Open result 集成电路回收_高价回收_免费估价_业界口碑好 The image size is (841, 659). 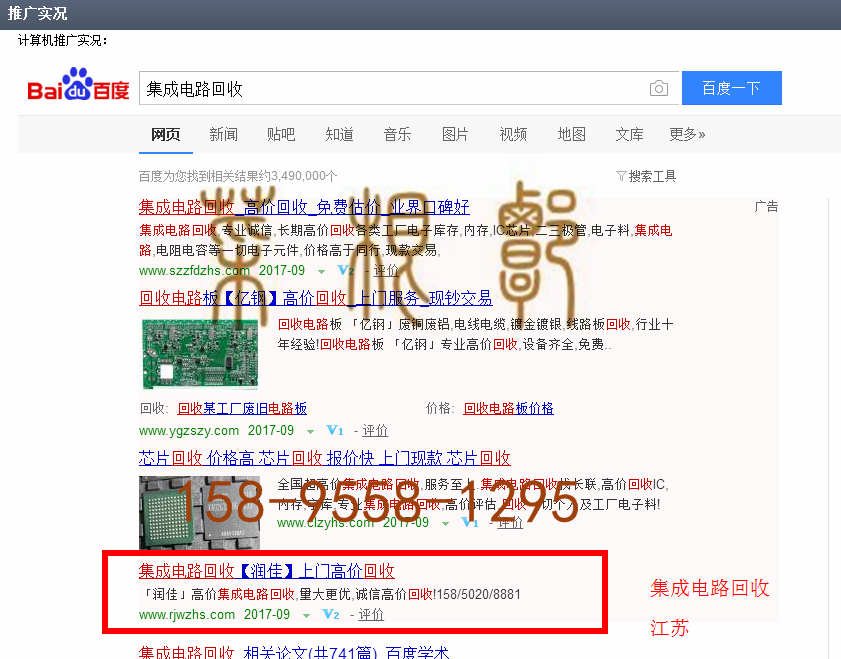point(304,207)
